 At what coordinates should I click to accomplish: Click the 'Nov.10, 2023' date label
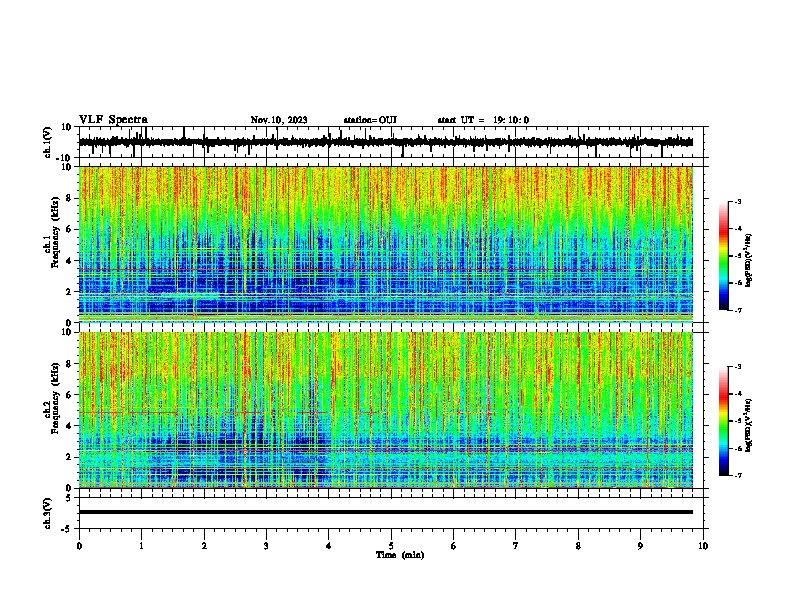point(279,120)
